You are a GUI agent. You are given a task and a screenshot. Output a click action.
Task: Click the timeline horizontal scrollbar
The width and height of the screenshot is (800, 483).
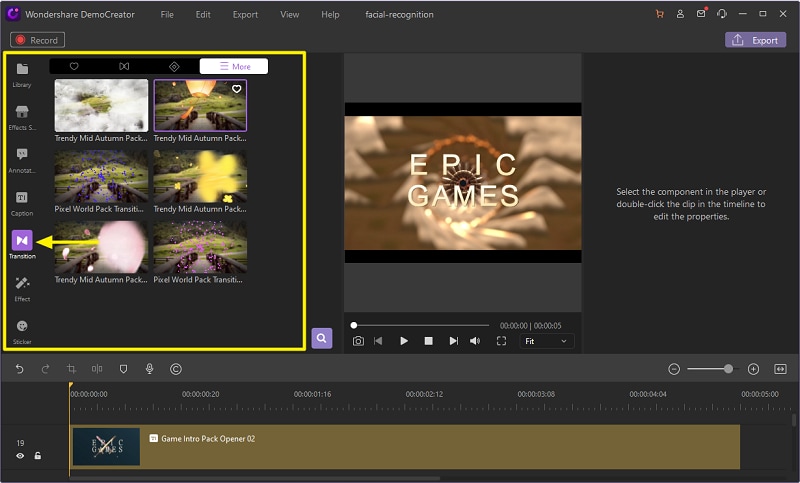coord(255,478)
